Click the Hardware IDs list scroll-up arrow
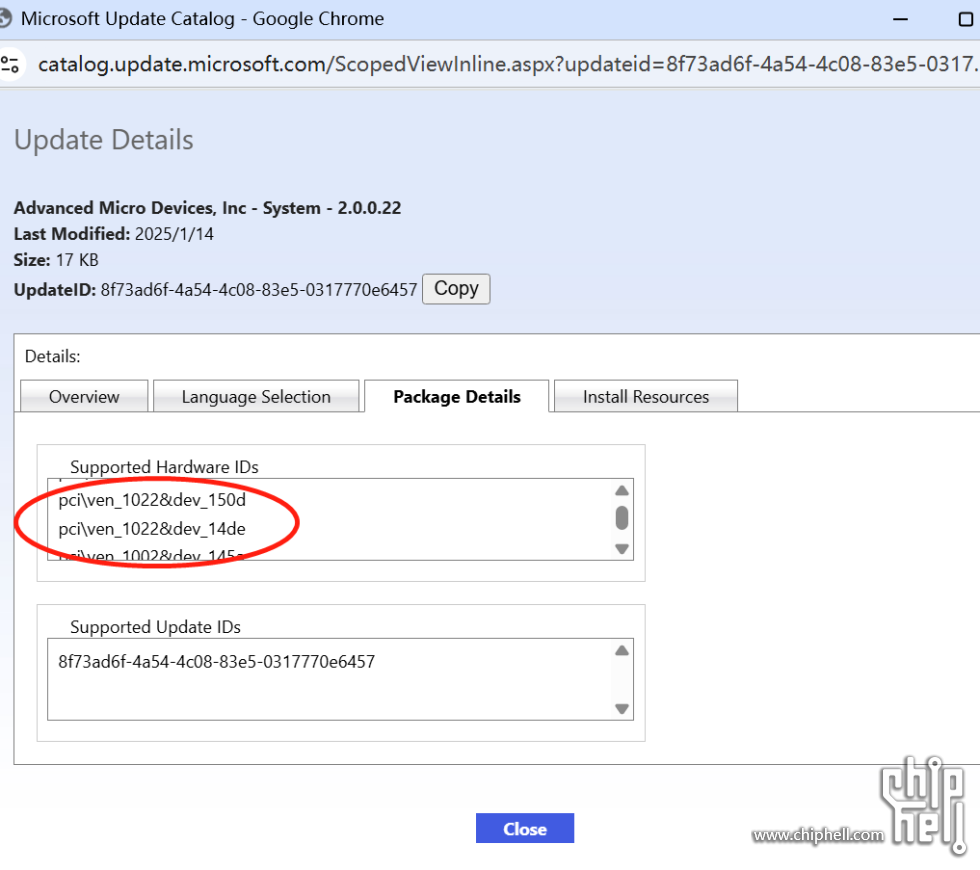Image resolution: width=980 pixels, height=870 pixels. (x=622, y=491)
